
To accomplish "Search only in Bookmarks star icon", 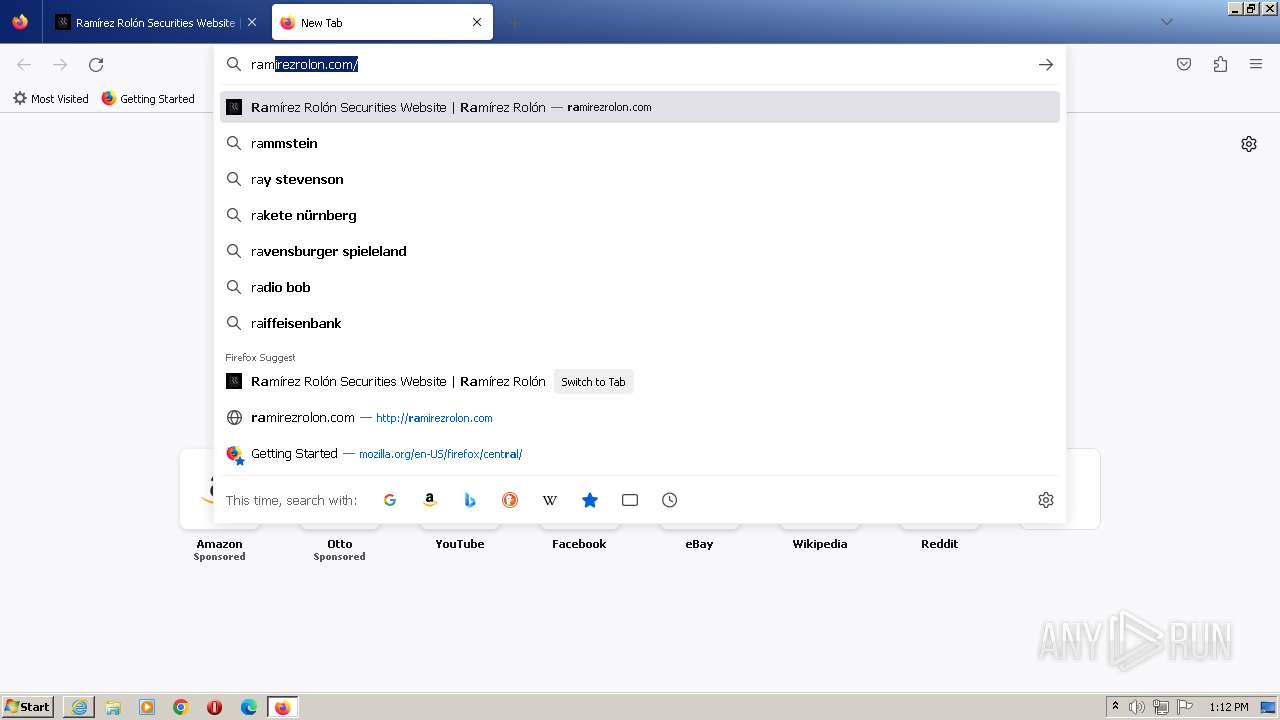I will [x=590, y=500].
